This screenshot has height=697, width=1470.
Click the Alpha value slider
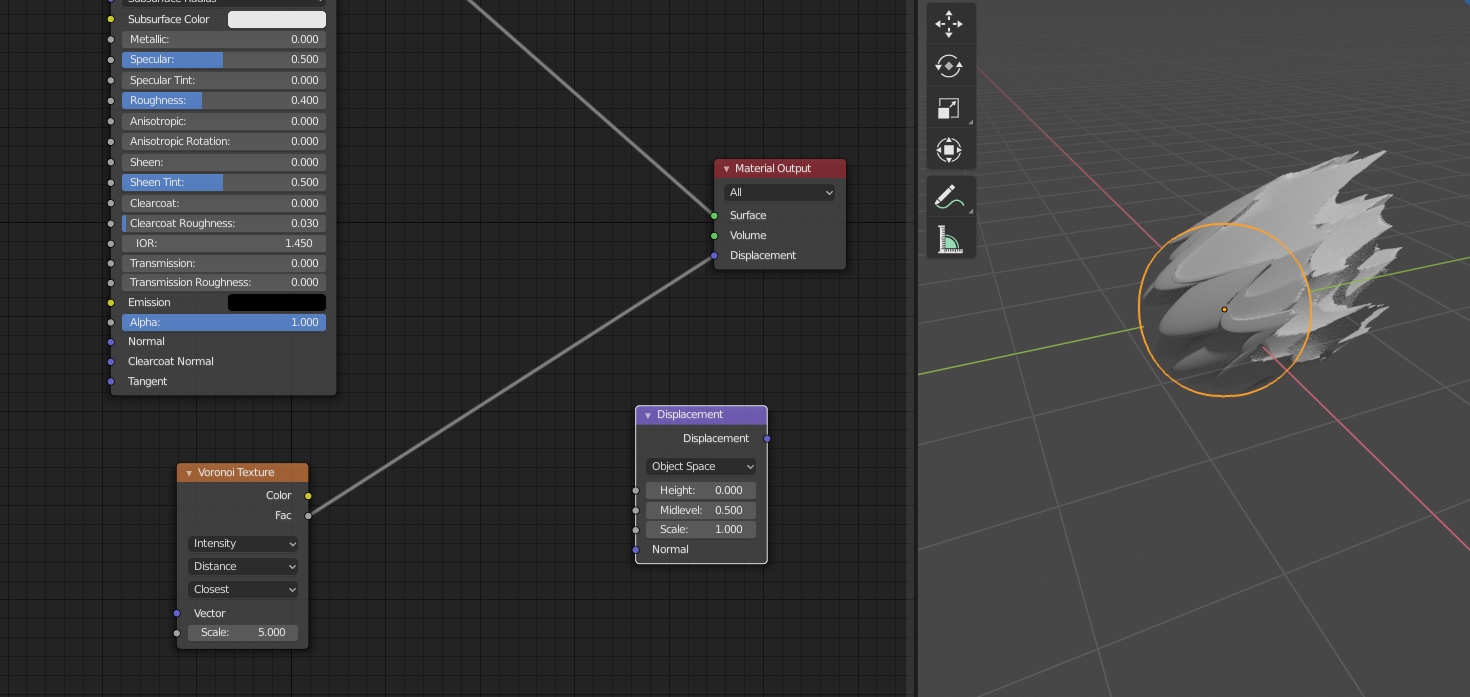[x=223, y=322]
